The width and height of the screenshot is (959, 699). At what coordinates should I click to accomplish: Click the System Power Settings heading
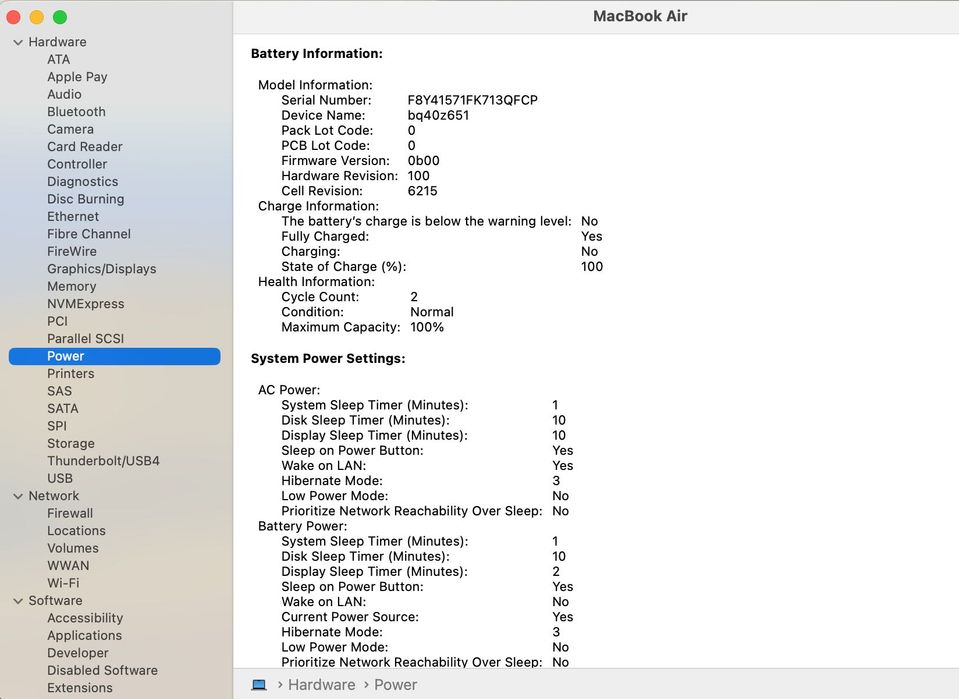pyautogui.click(x=328, y=358)
